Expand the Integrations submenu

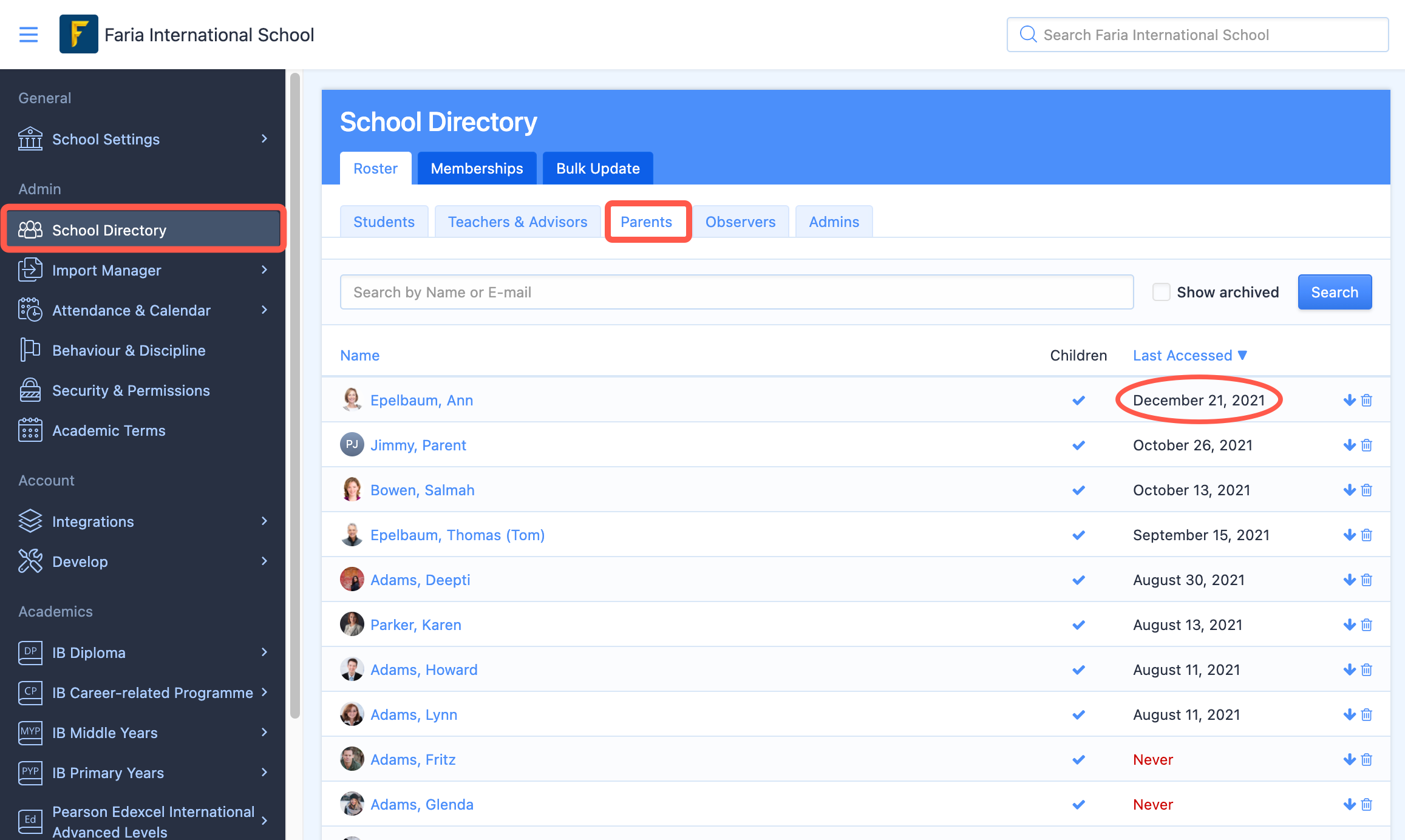264,521
